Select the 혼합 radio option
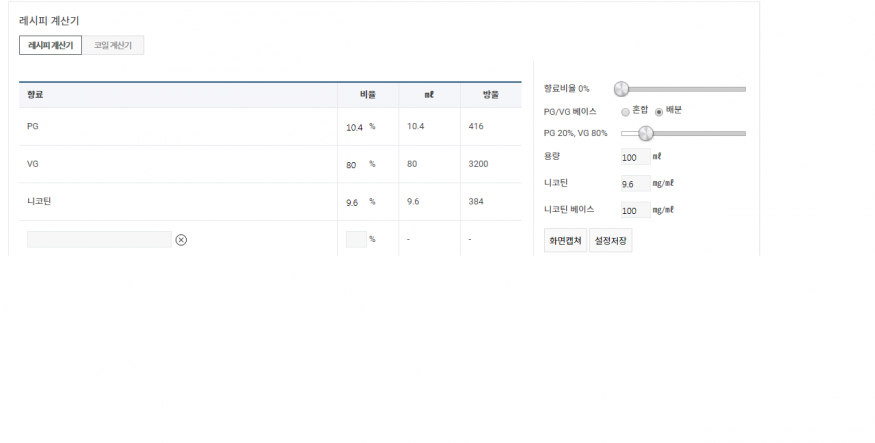The height and width of the screenshot is (443, 875). [626, 111]
